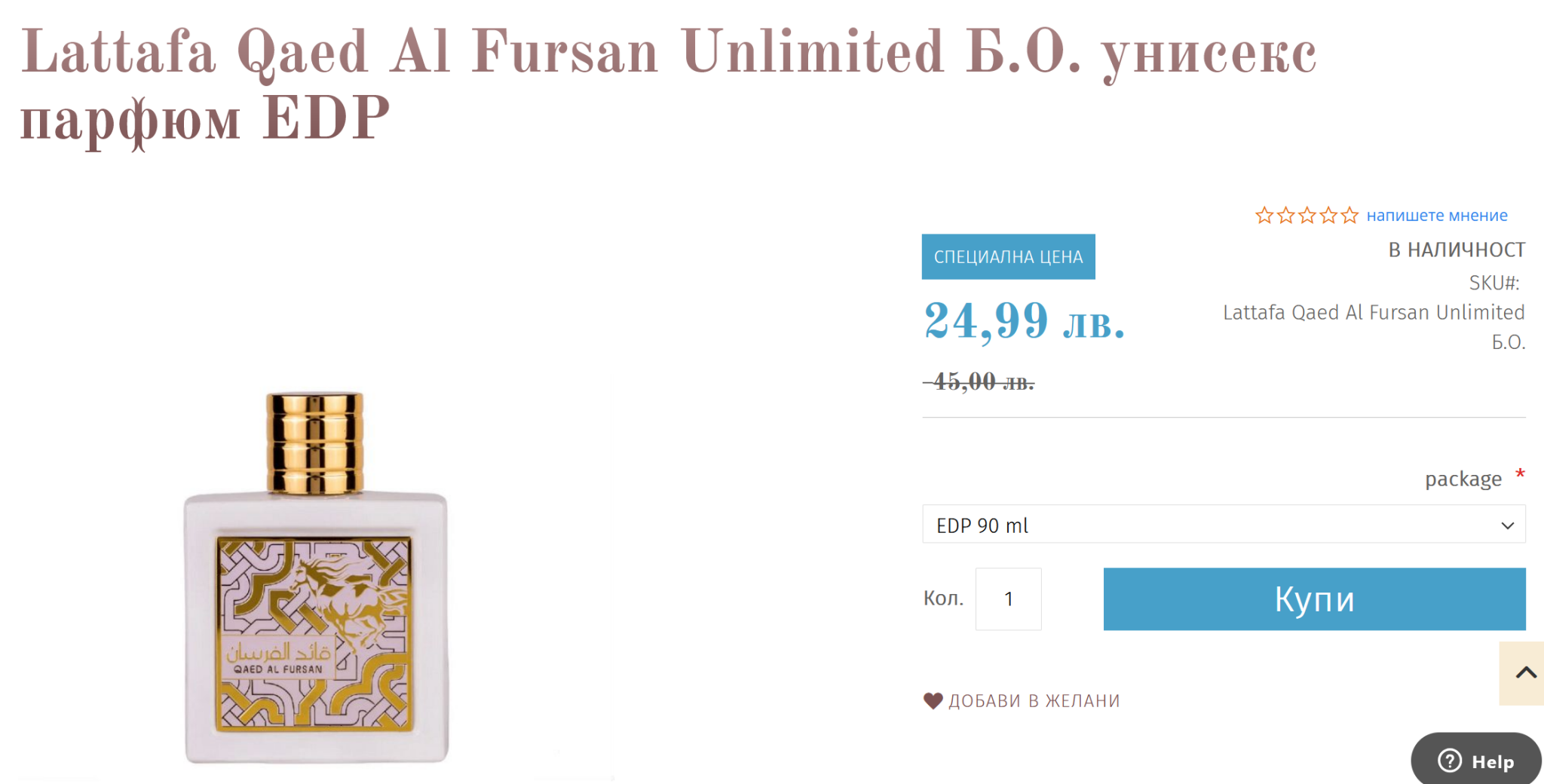Rate with the fifth star
This screenshot has height=784, width=1544.
pyautogui.click(x=1349, y=216)
